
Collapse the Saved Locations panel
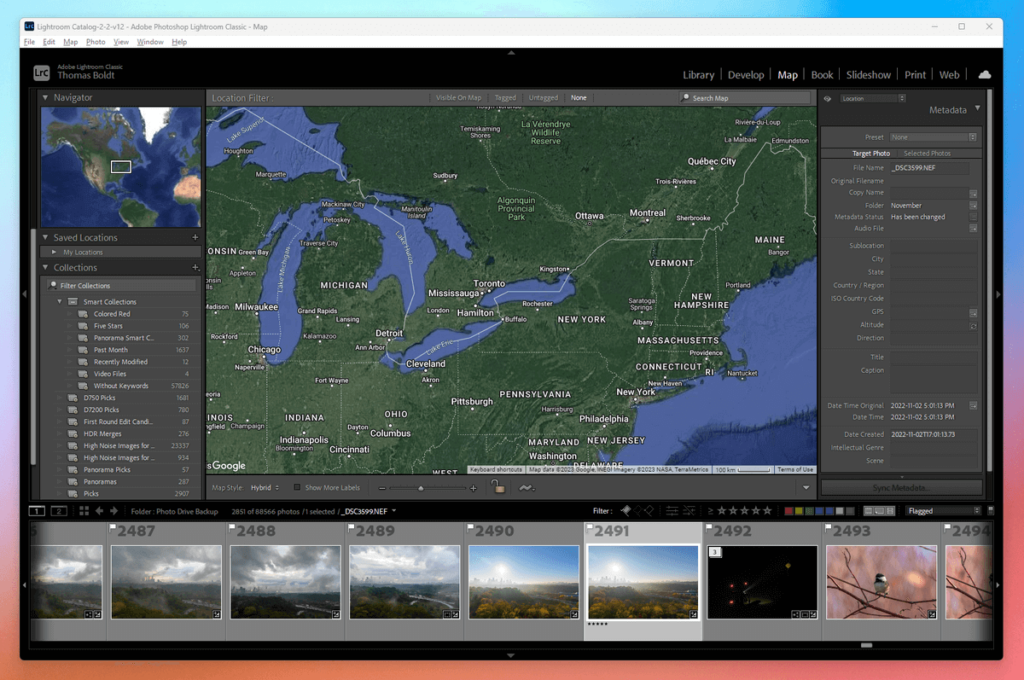[45, 238]
